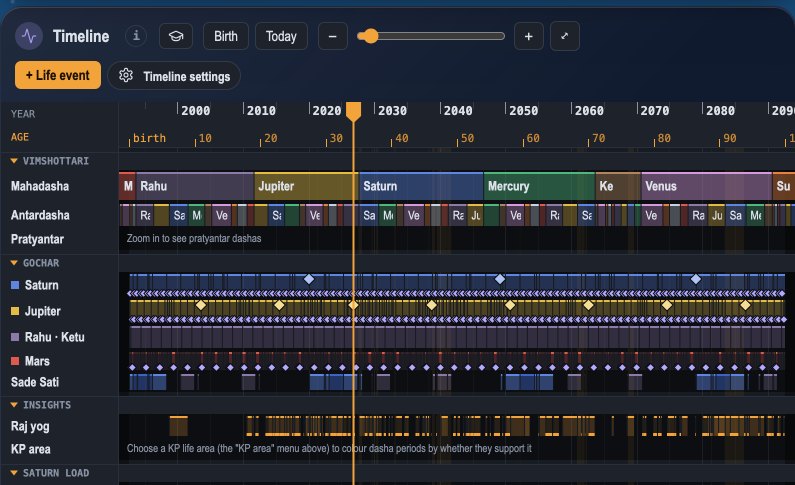Click the purple Rahu · Ketu legend swatch
The height and width of the screenshot is (485, 795).
click(x=15, y=337)
